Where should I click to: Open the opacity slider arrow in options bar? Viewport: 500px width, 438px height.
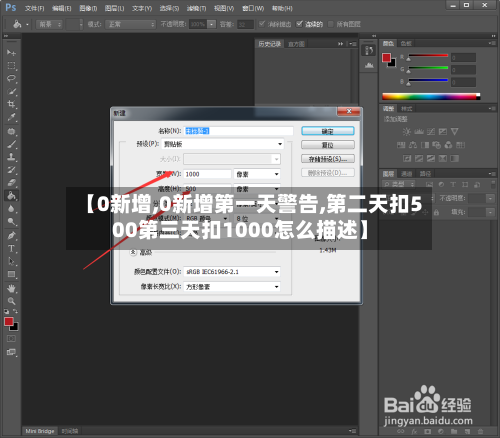click(211, 24)
